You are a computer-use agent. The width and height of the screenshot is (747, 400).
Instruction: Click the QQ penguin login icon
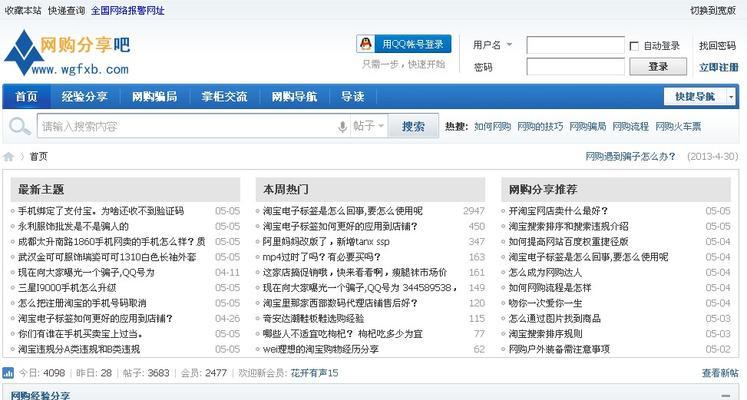[x=366, y=44]
